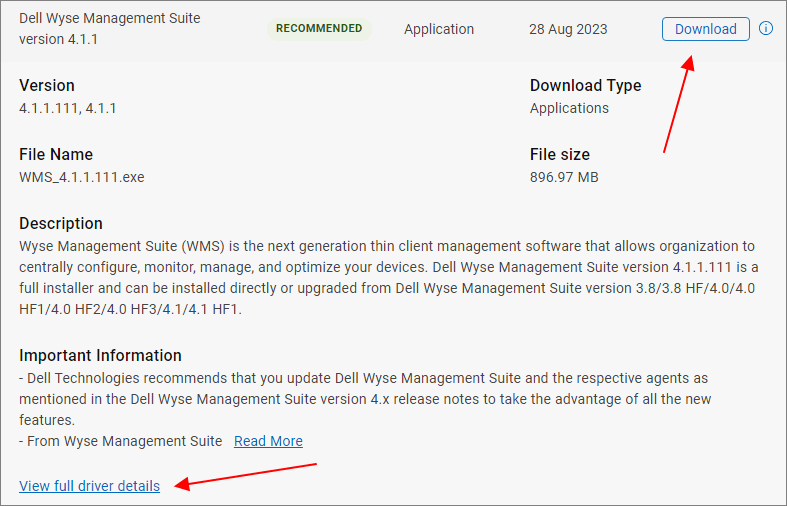Screen dimensions: 787x506
Task: Open the info icon beside Download
Action: click(766, 29)
